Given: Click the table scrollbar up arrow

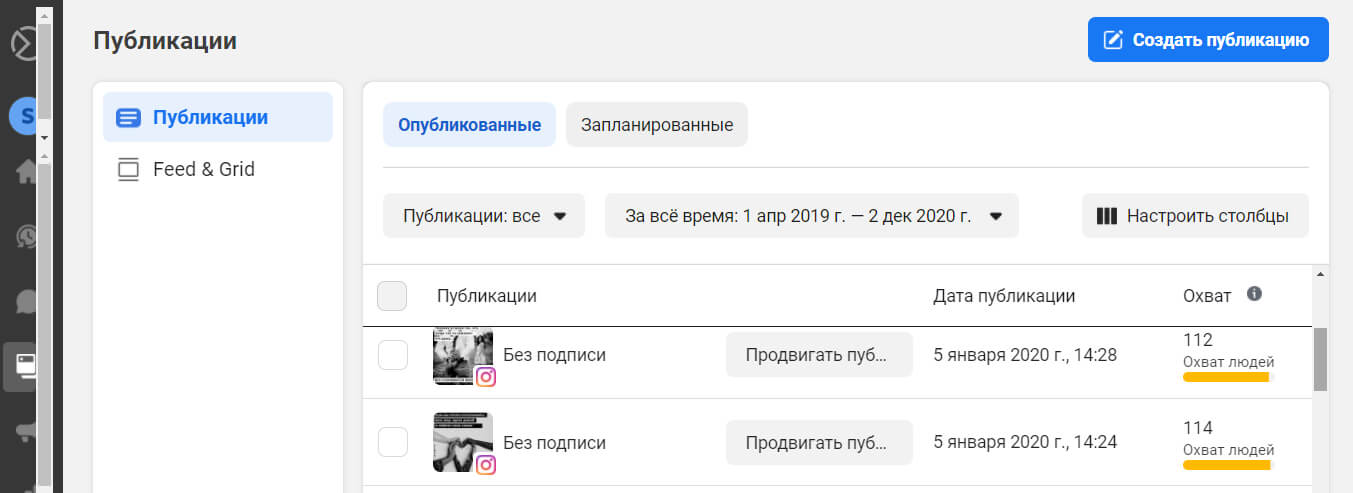Looking at the screenshot, I should coord(1320,274).
